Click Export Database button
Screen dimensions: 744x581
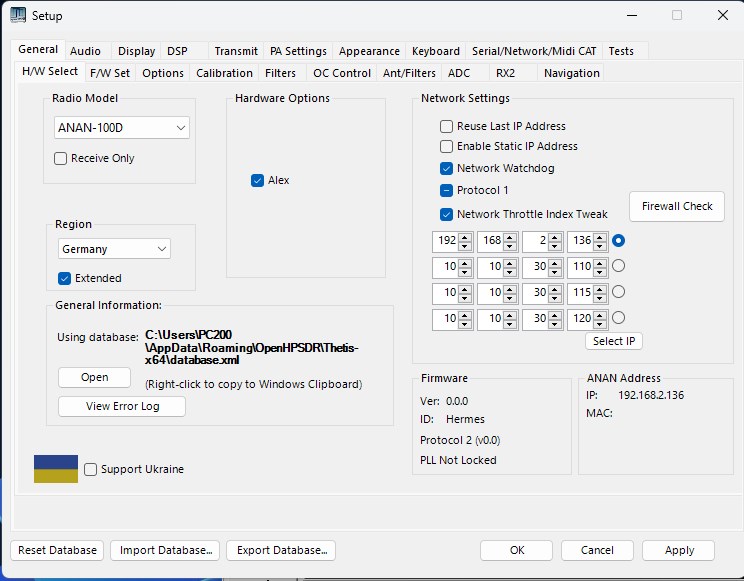[x=281, y=550]
